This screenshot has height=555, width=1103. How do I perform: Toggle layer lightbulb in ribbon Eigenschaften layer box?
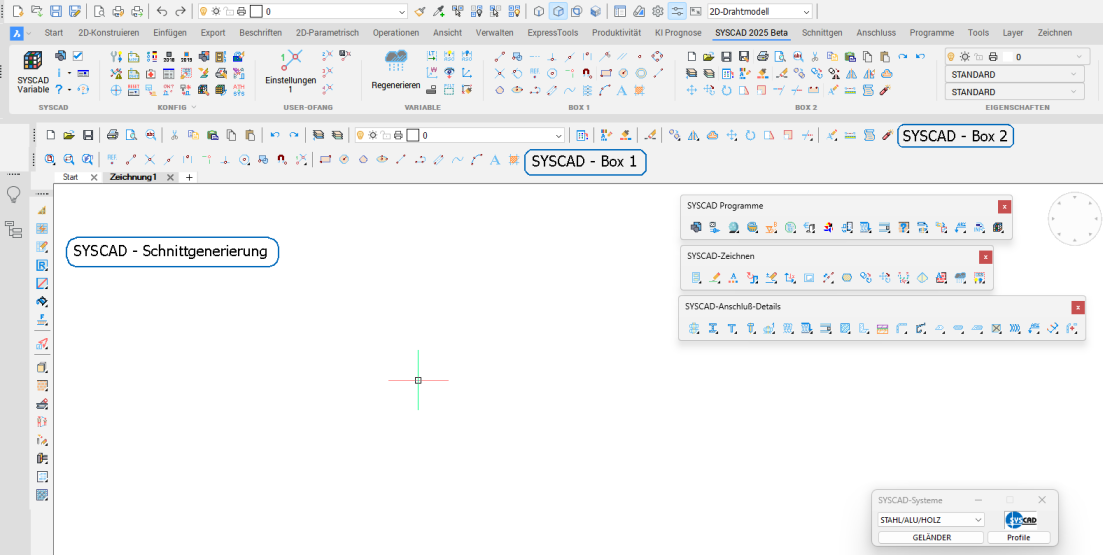pos(952,57)
